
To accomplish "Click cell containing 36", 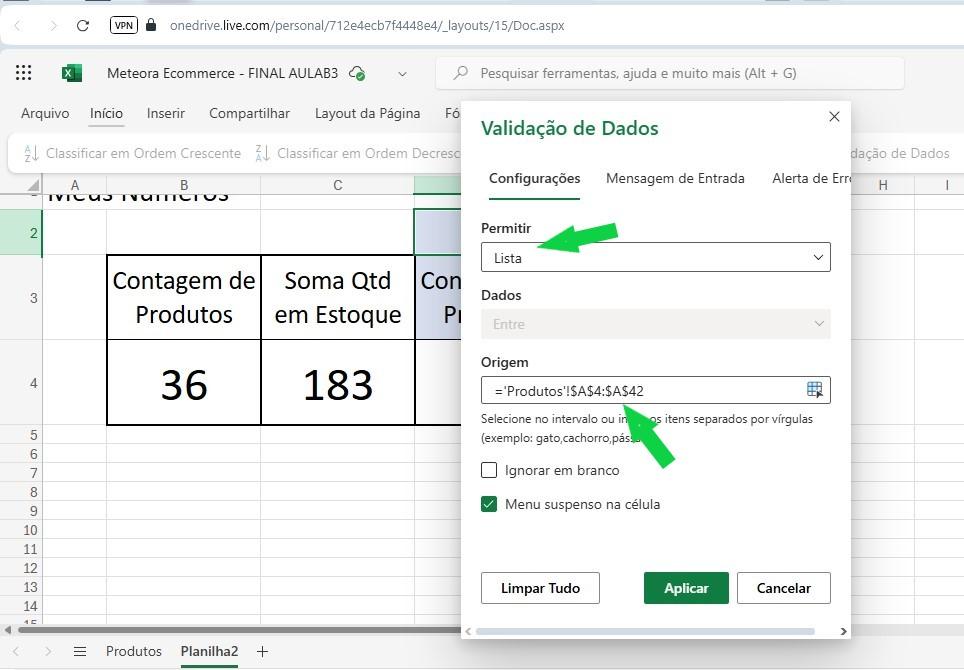I will pyautogui.click(x=184, y=382).
